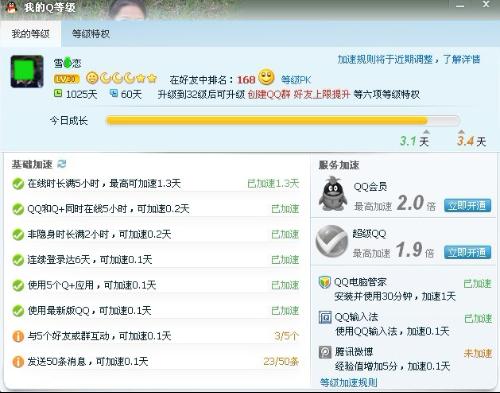Click the 安装并使用30分钟，加速1天 description

395,296
